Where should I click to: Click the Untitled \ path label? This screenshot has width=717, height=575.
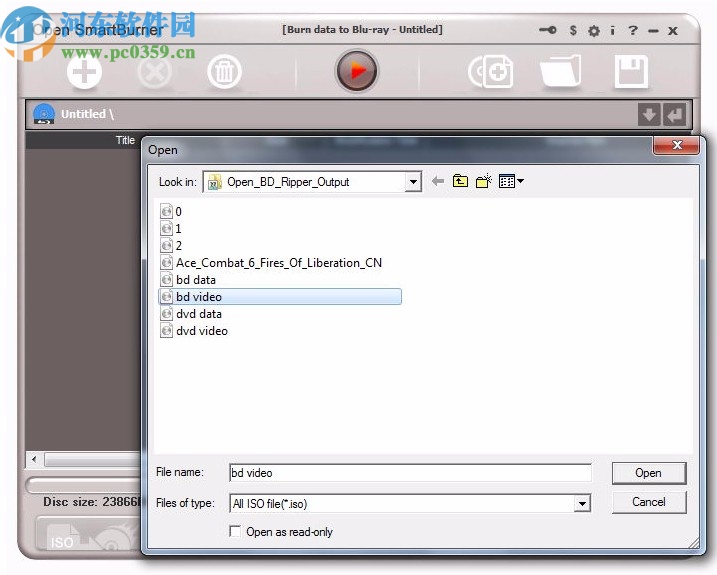[x=87, y=114]
